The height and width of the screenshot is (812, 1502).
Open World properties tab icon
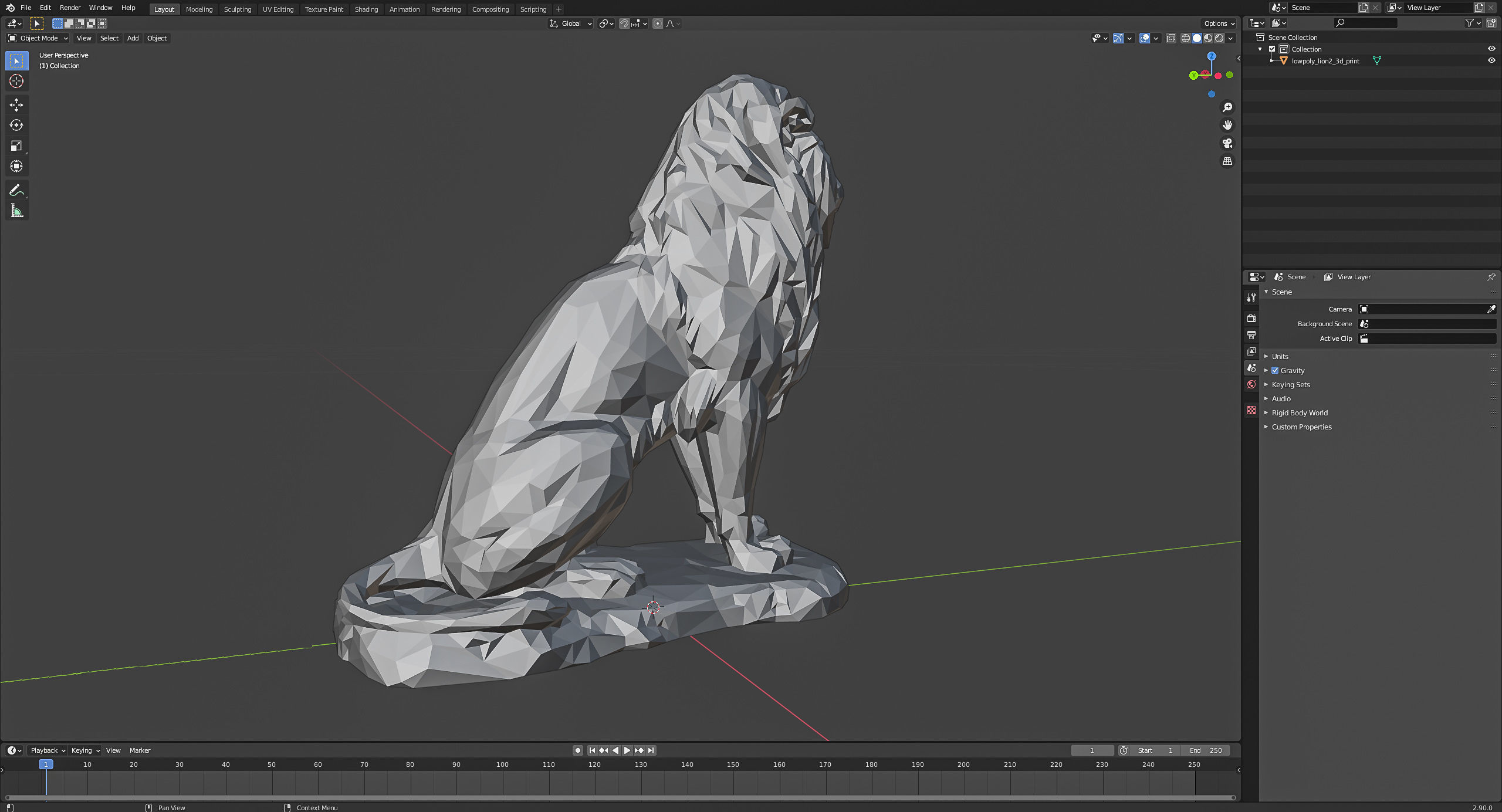coord(1251,384)
